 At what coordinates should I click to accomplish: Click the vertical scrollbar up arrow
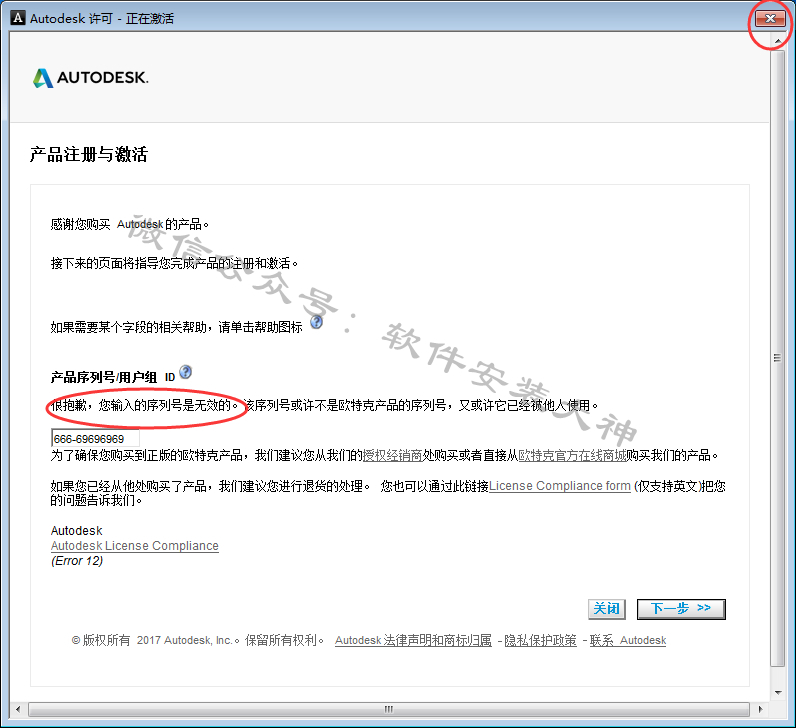tap(777, 40)
